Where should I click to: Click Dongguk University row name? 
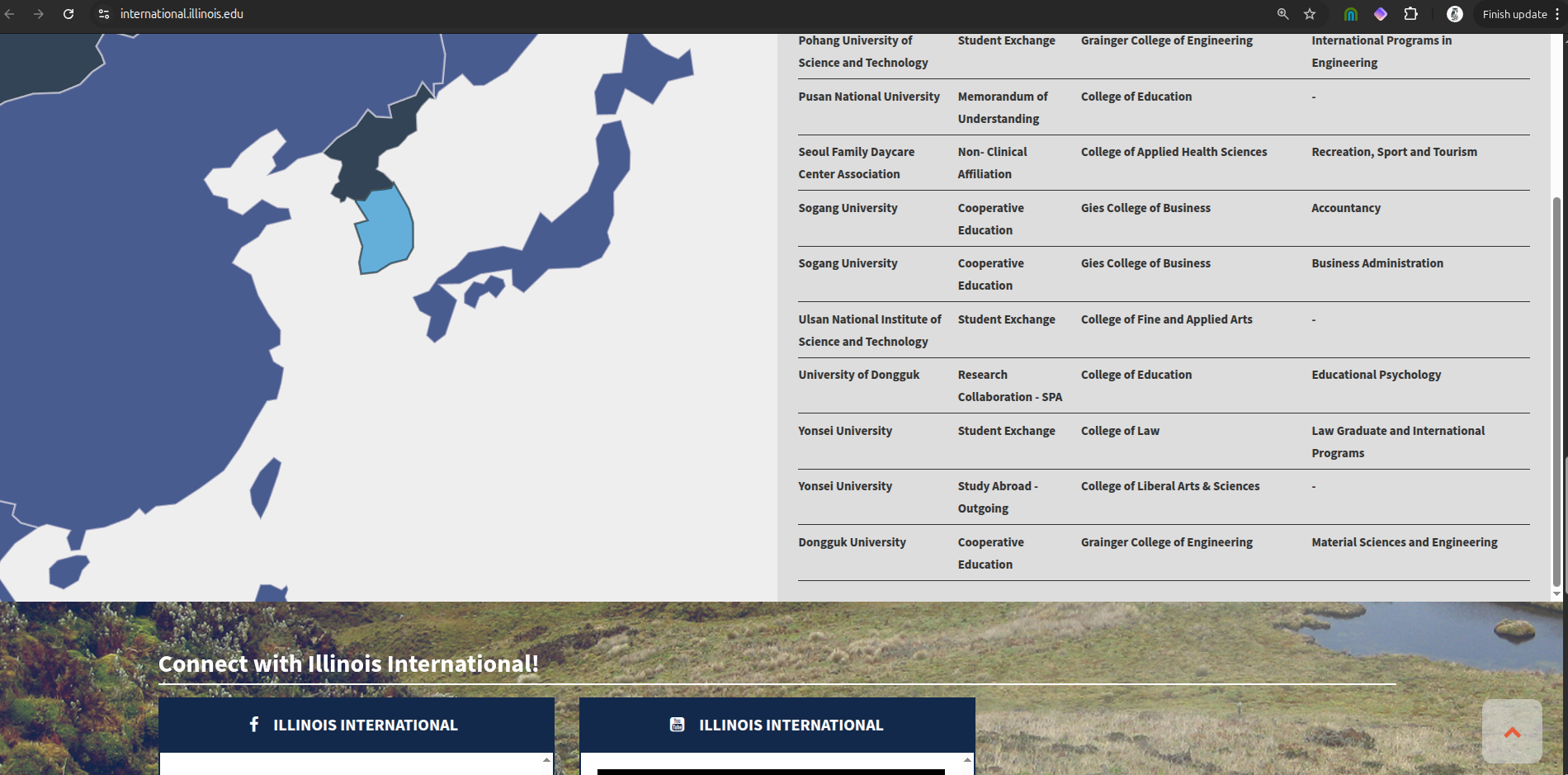(x=852, y=542)
